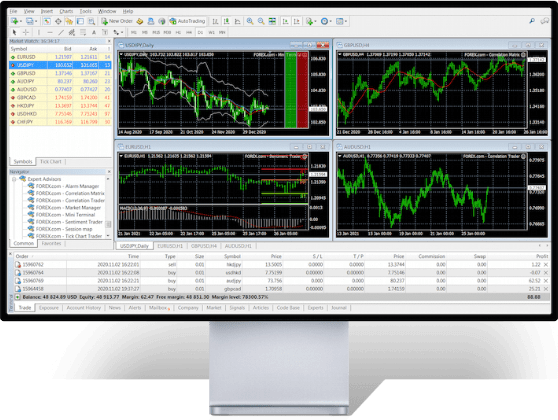Open the Account History terminal tab
Image resolution: width=558 pixels, height=420 pixels.
click(x=84, y=308)
